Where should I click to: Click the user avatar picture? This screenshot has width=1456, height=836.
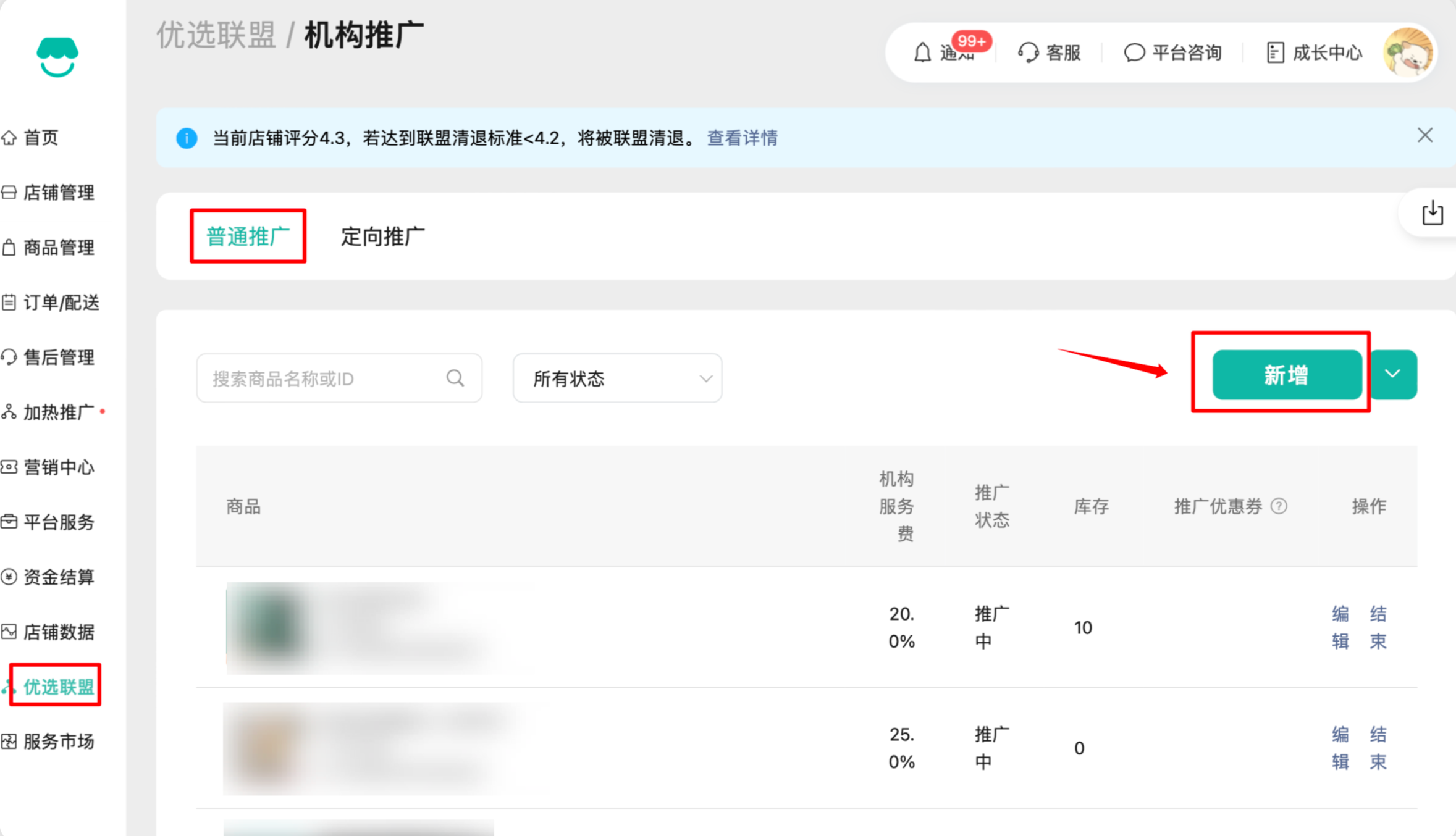[1408, 53]
